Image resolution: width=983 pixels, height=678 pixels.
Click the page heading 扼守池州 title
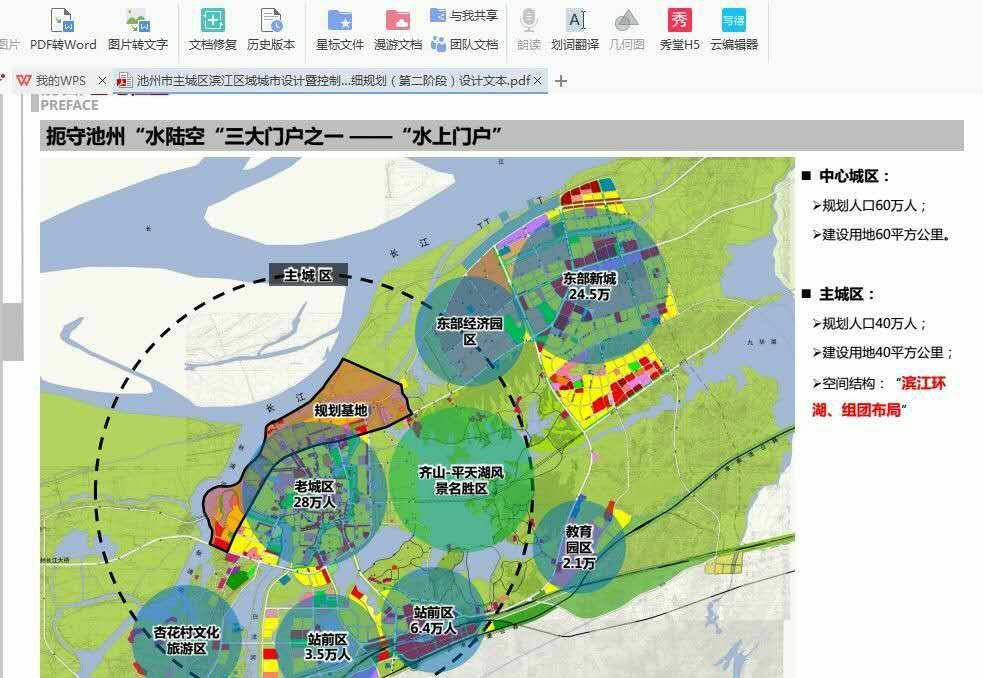pos(273,135)
